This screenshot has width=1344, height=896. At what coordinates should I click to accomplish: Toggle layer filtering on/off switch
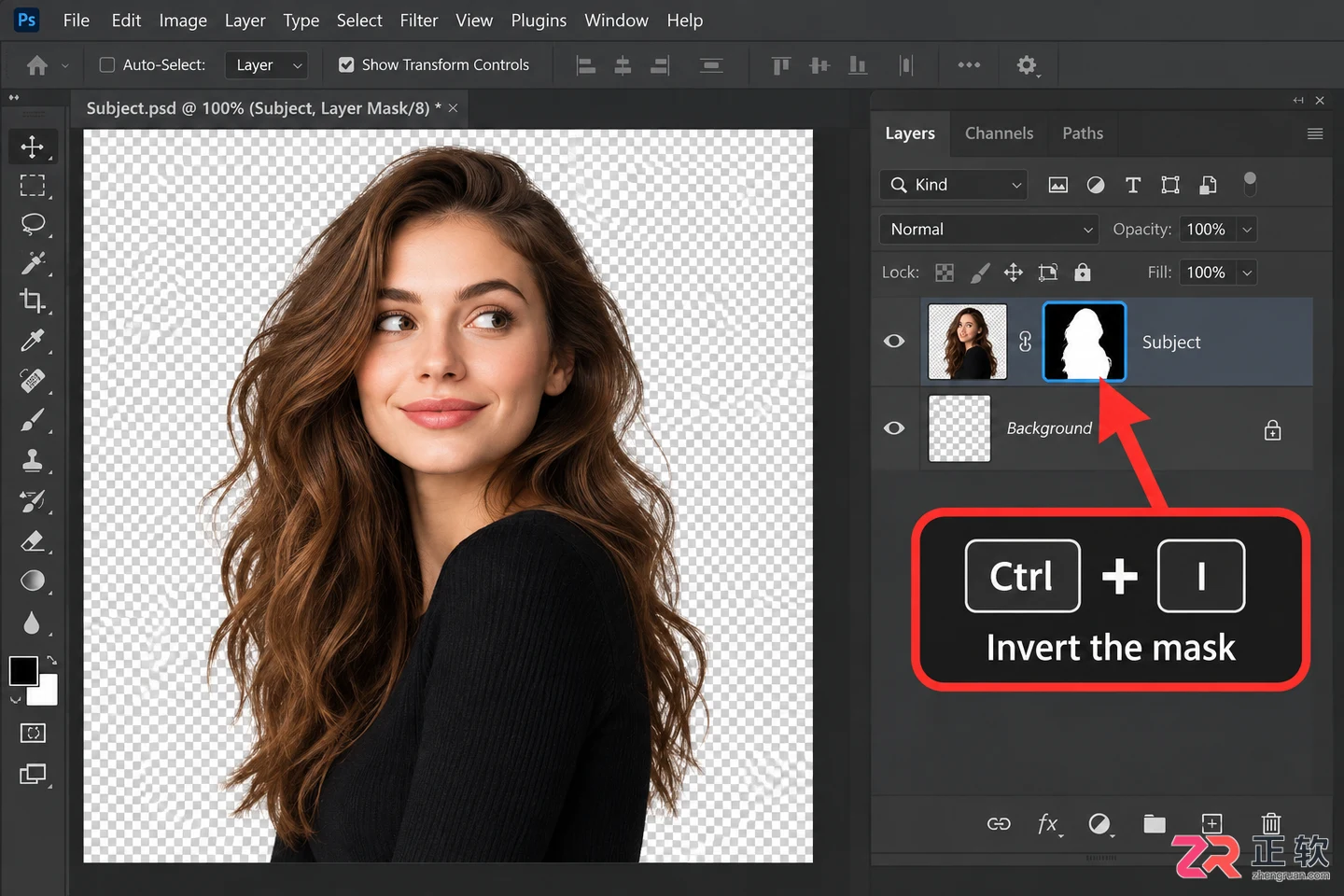click(x=1250, y=184)
